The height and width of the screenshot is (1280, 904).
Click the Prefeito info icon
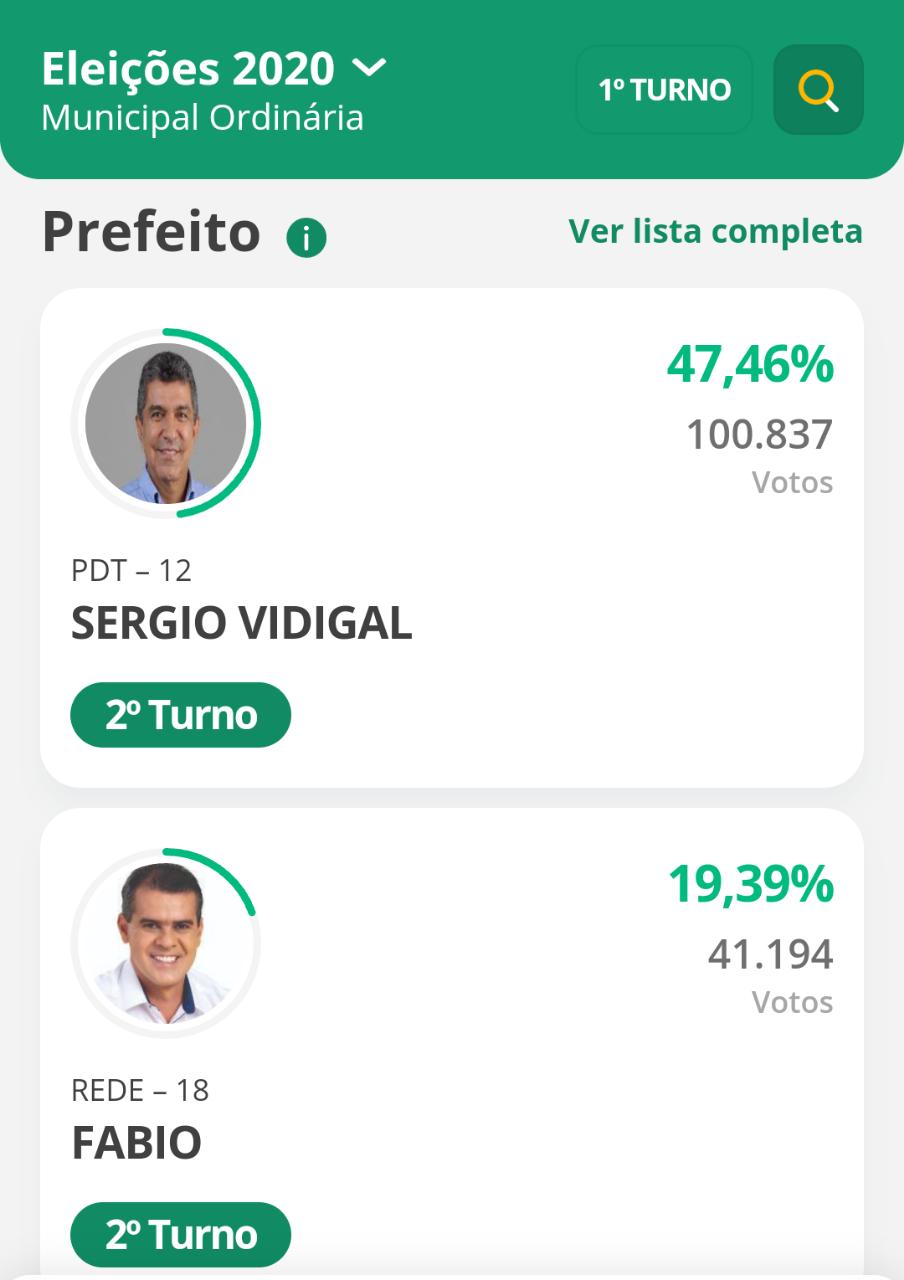[306, 238]
